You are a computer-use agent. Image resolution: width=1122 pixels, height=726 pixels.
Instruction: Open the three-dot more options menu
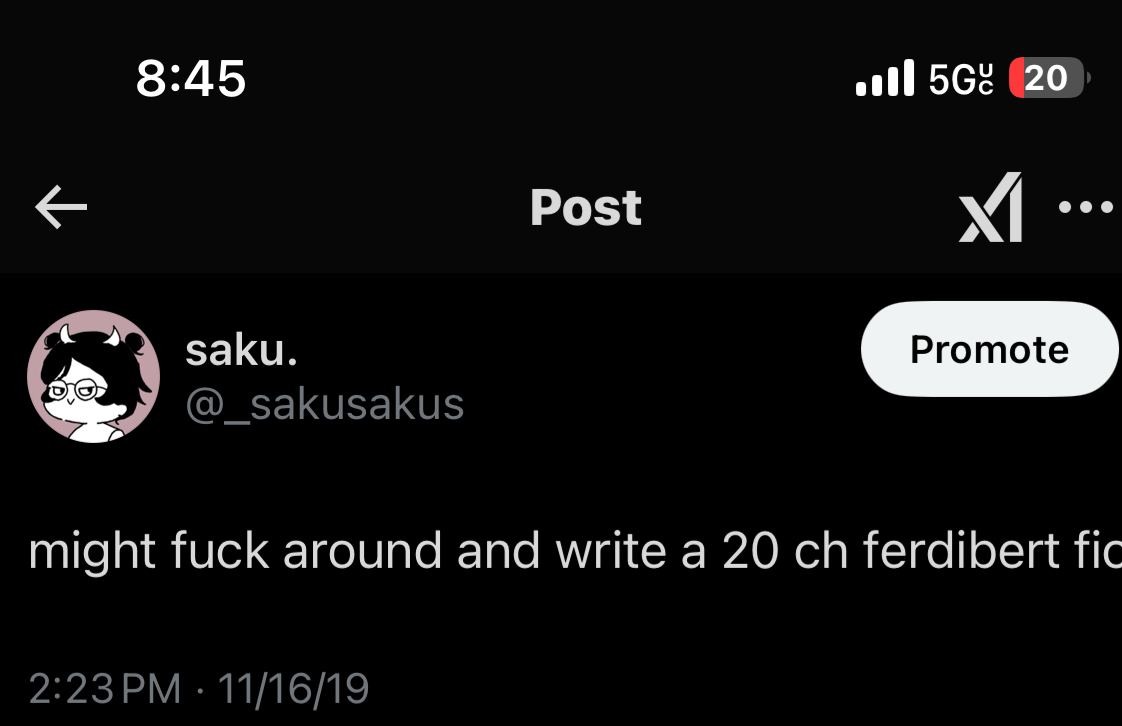(x=1086, y=208)
